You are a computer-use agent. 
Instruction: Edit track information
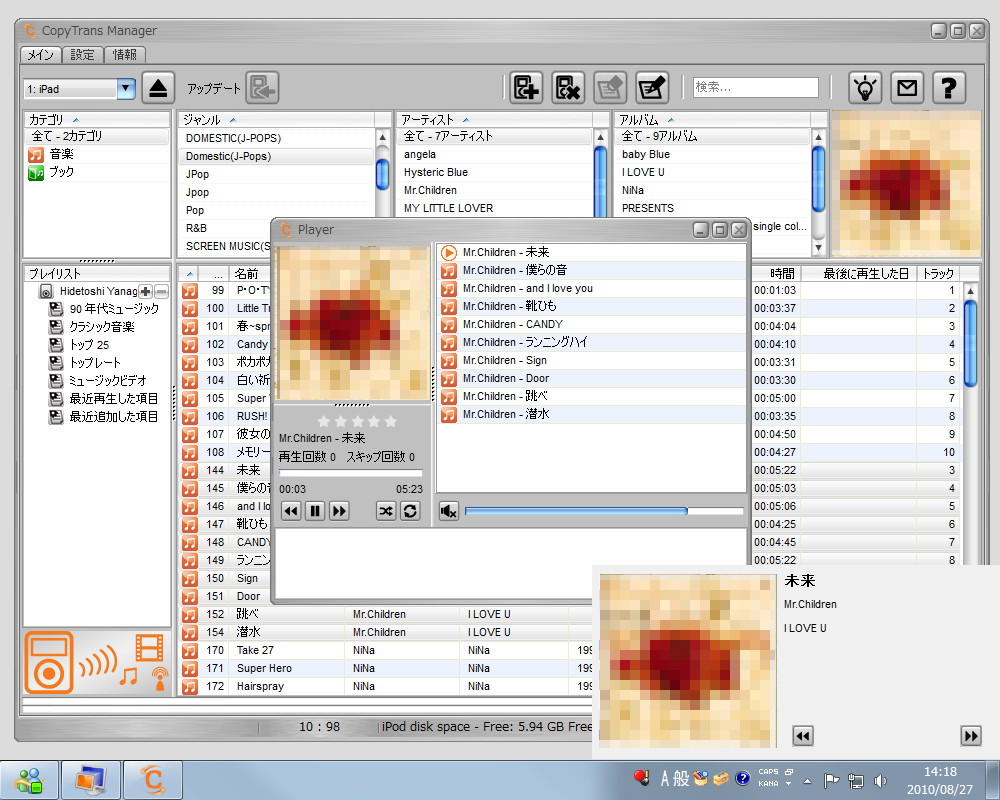652,87
